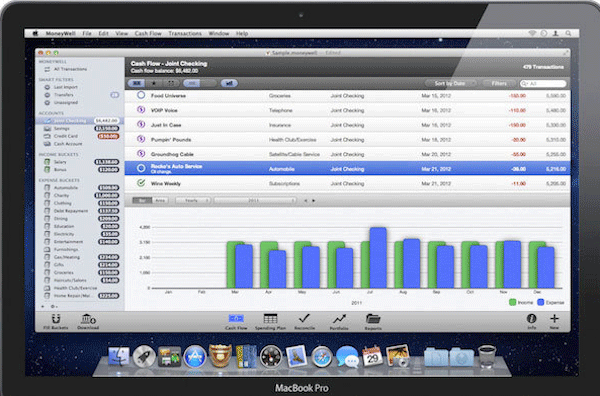Click the Filters button
600x396 pixels.
(x=499, y=83)
